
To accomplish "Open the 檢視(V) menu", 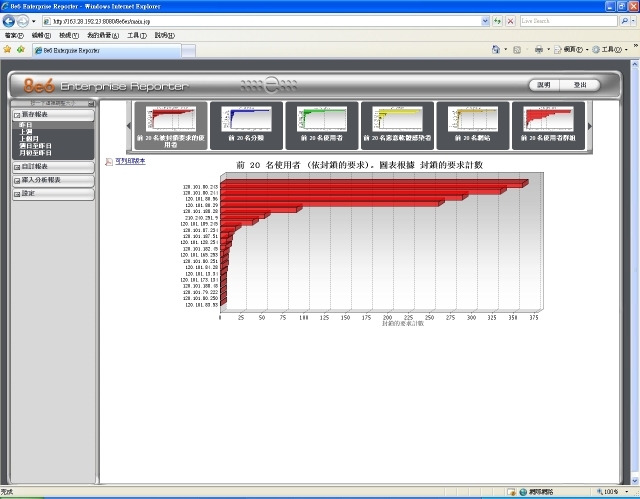I will coord(69,35).
